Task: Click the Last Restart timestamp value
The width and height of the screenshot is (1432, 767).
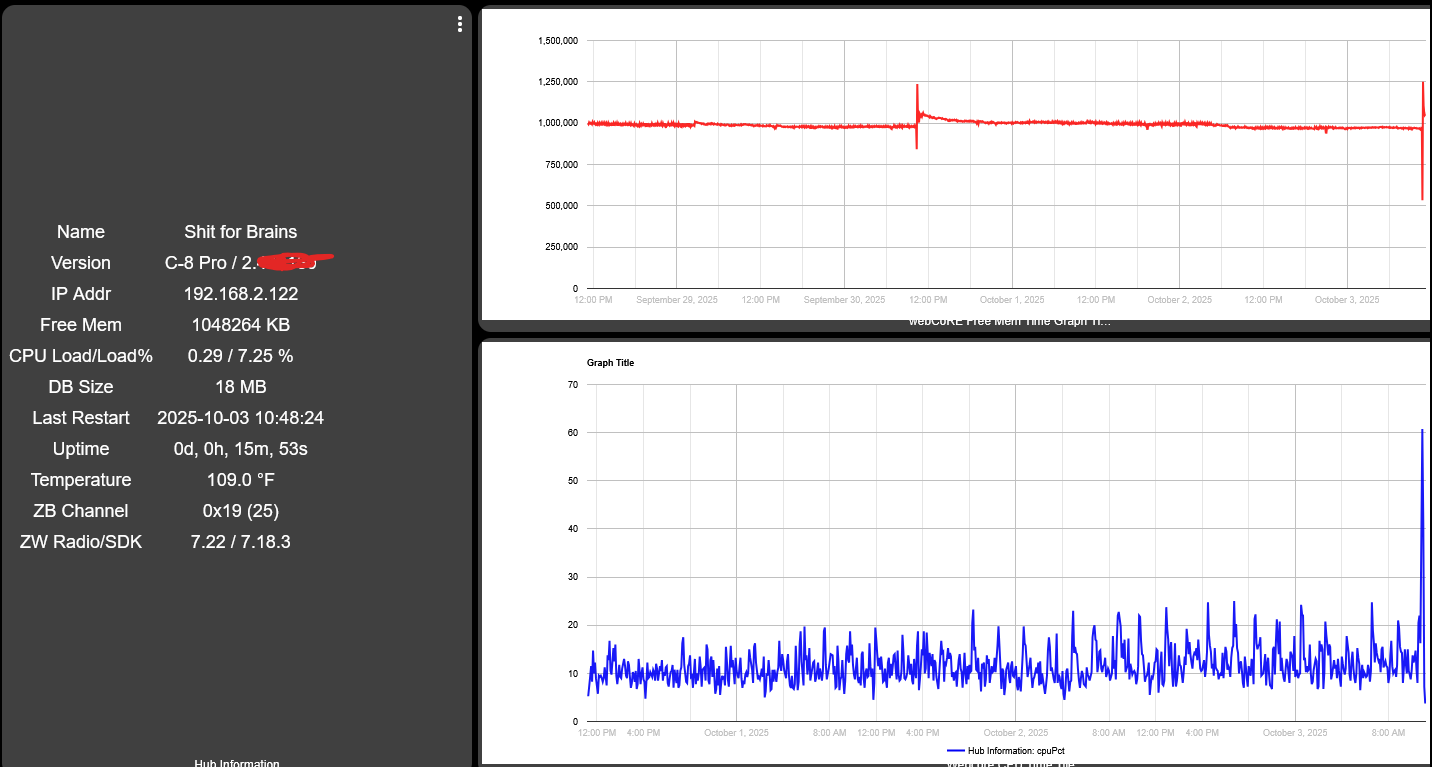Action: click(x=240, y=418)
